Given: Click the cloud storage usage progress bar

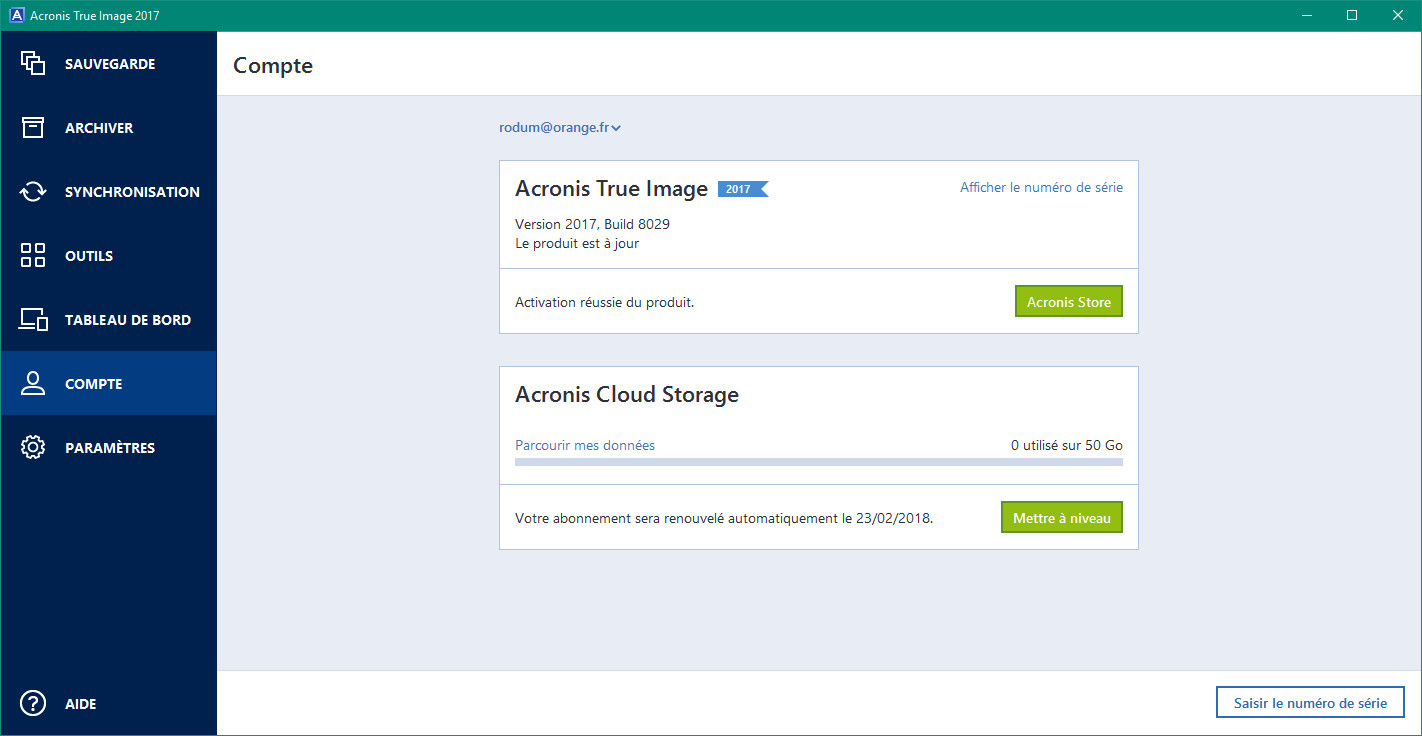Looking at the screenshot, I should (x=819, y=462).
